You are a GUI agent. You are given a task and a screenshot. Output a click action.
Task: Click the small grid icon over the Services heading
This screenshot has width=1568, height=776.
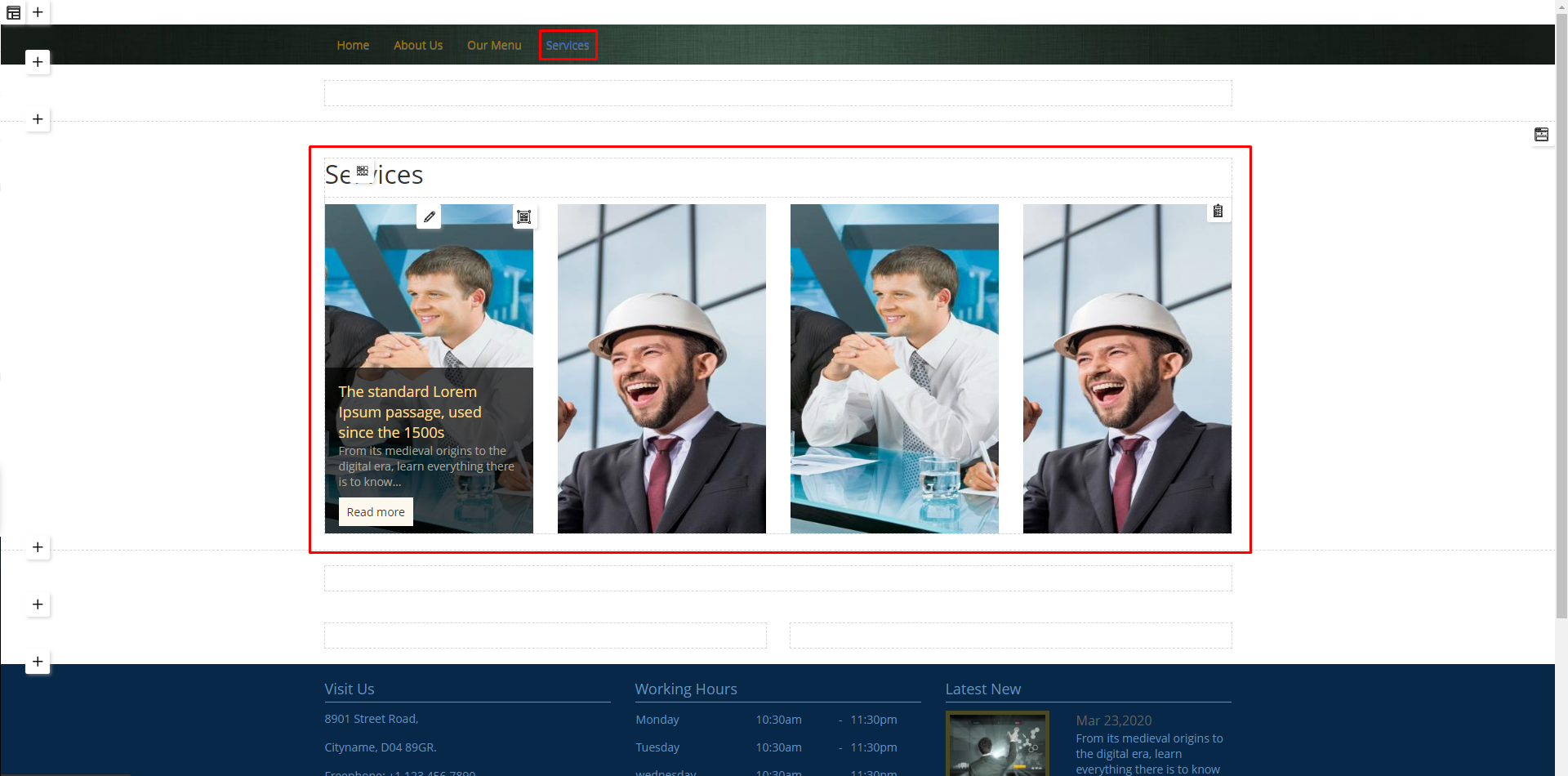[x=363, y=172]
